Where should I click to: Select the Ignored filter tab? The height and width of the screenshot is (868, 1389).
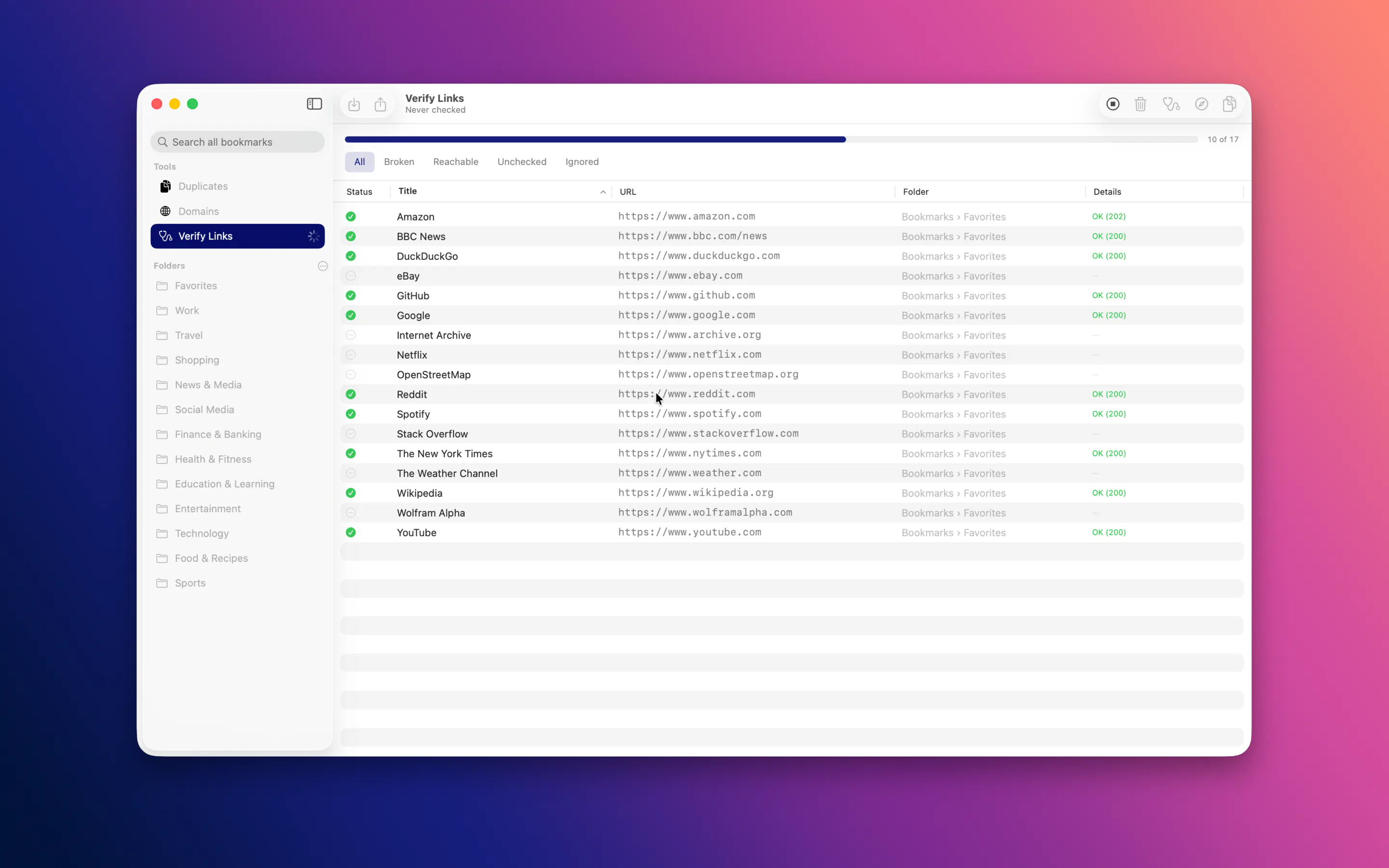(x=582, y=162)
